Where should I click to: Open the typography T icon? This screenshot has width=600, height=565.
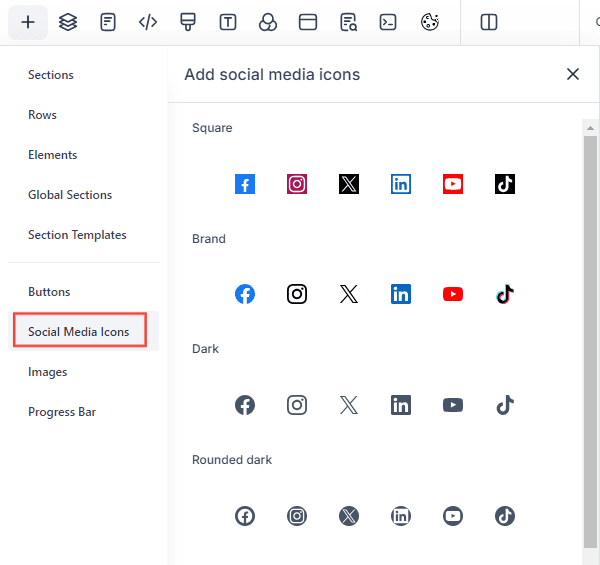[x=228, y=22]
